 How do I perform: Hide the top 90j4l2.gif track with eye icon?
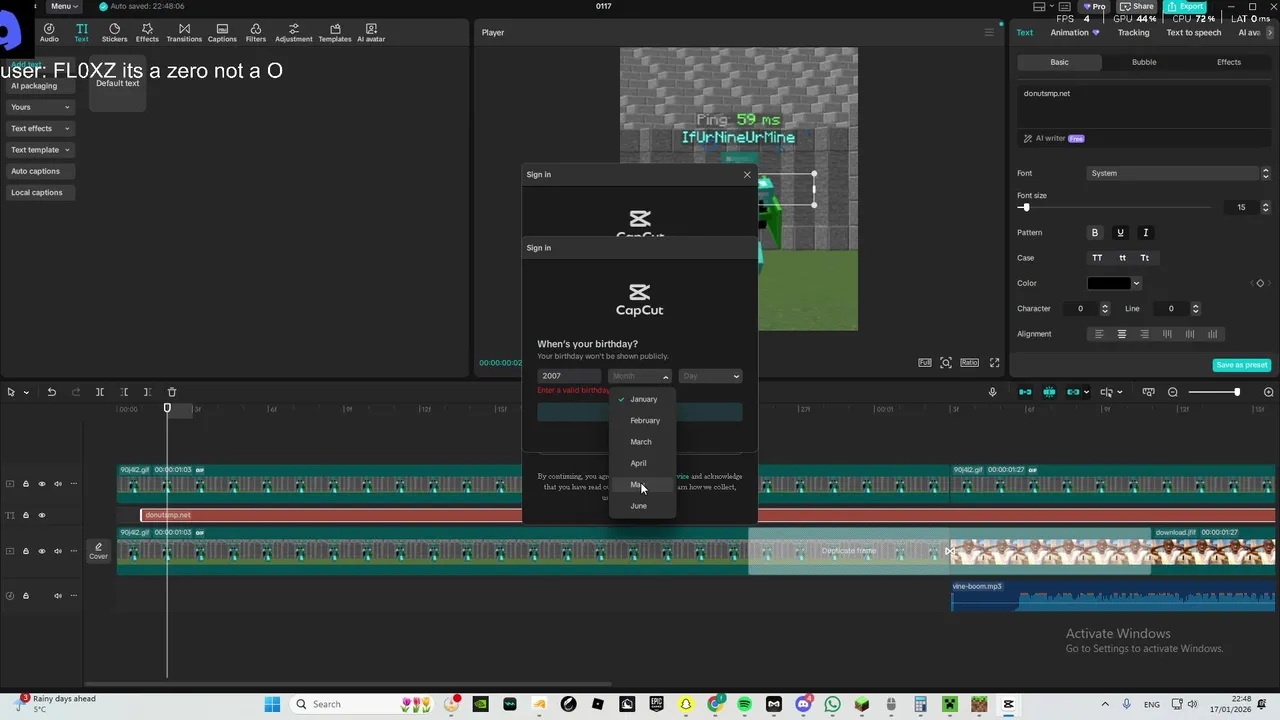pos(42,484)
